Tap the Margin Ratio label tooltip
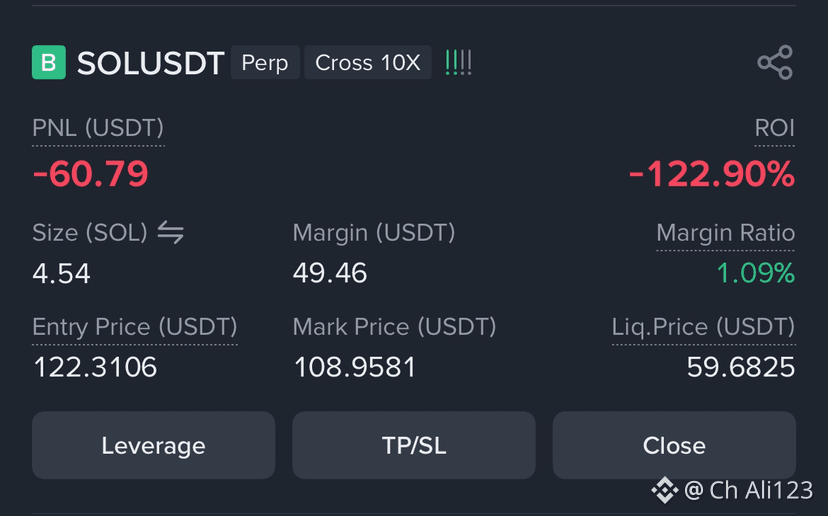This screenshot has width=828, height=516. [x=726, y=233]
